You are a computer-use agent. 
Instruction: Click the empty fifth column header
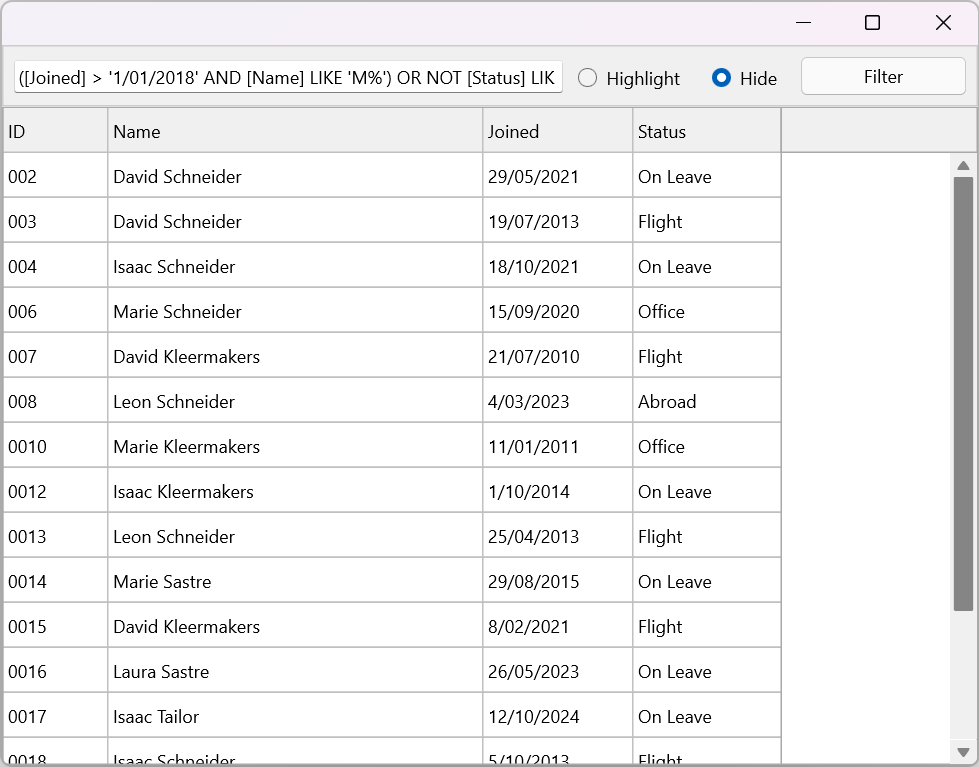(x=878, y=131)
